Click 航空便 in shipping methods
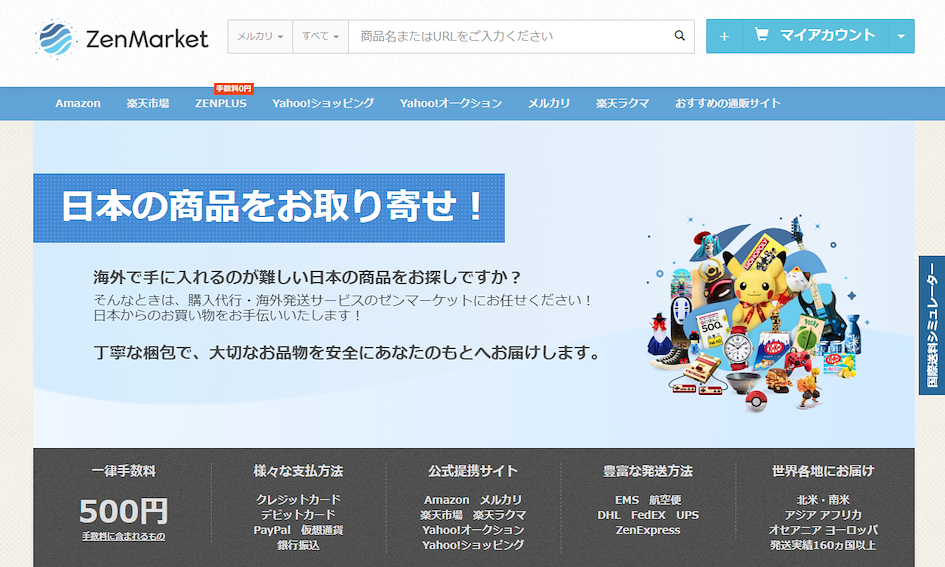 665,500
